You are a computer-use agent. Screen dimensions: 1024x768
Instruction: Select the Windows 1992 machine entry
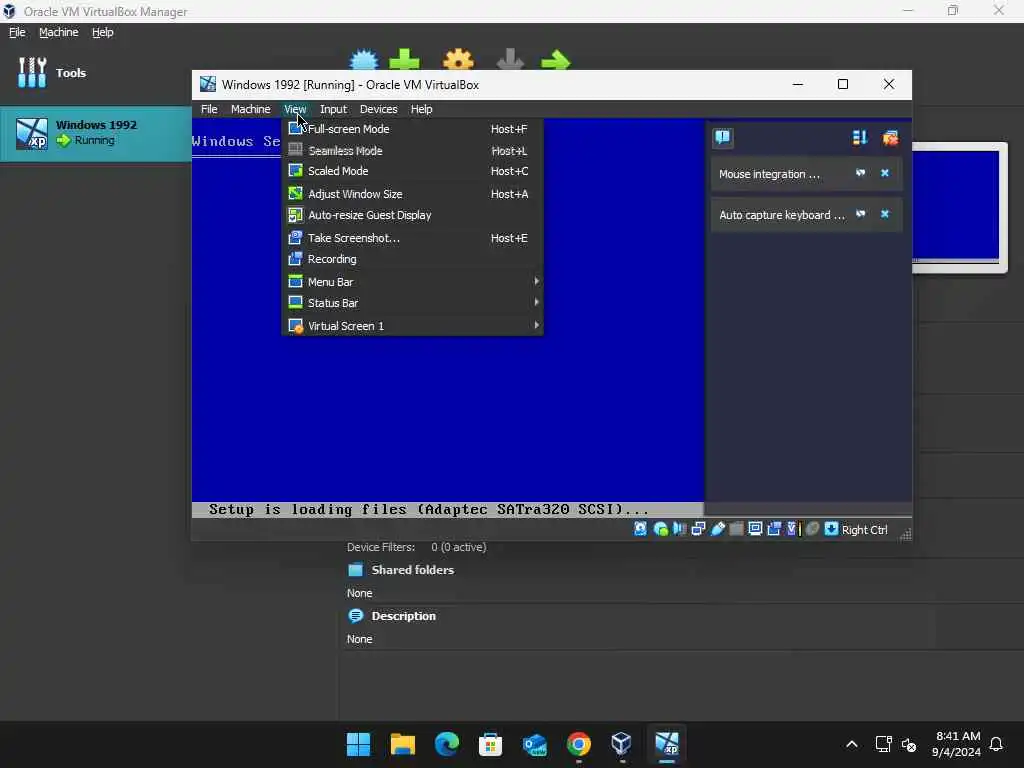[x=96, y=133]
